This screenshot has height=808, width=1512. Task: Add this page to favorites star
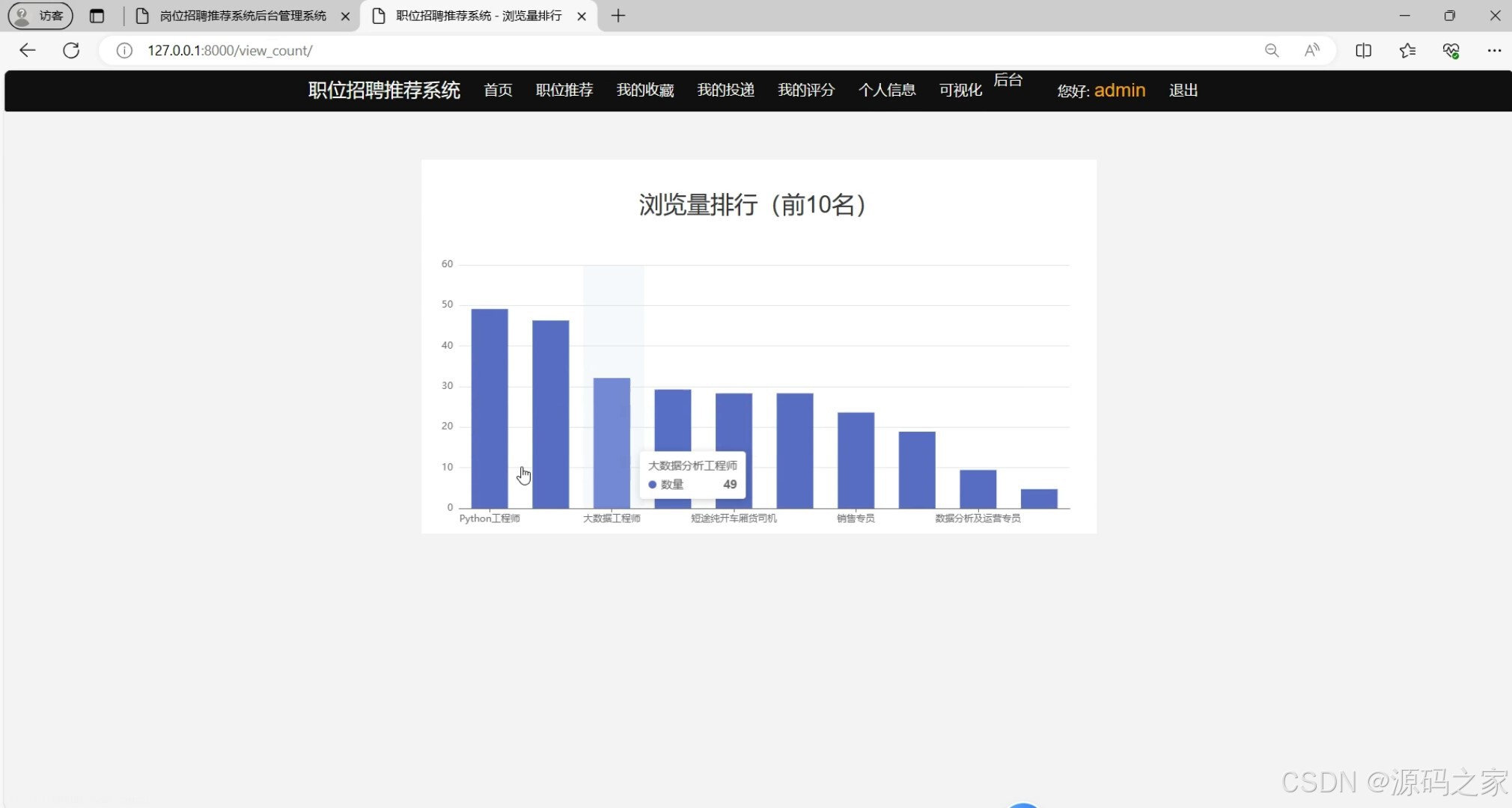(x=1408, y=50)
